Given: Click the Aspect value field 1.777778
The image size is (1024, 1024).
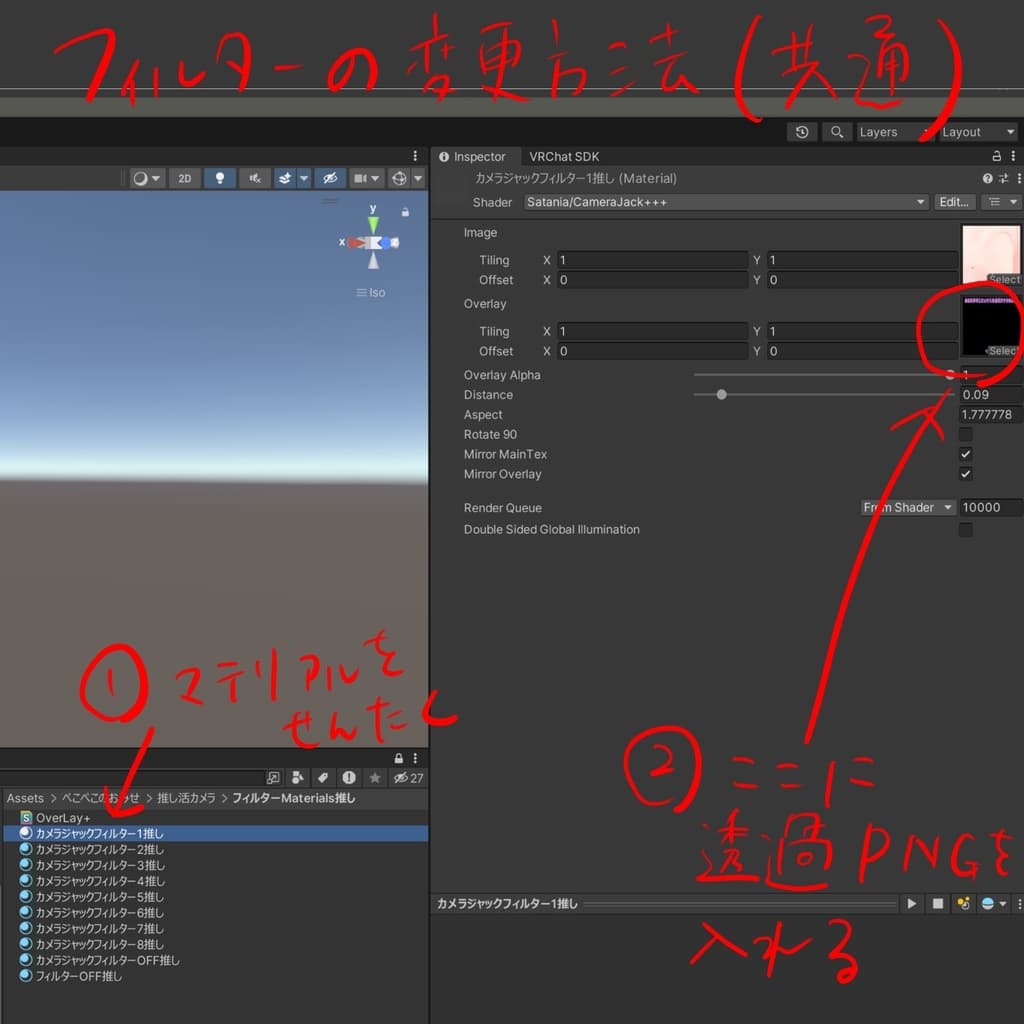Looking at the screenshot, I should point(990,414).
